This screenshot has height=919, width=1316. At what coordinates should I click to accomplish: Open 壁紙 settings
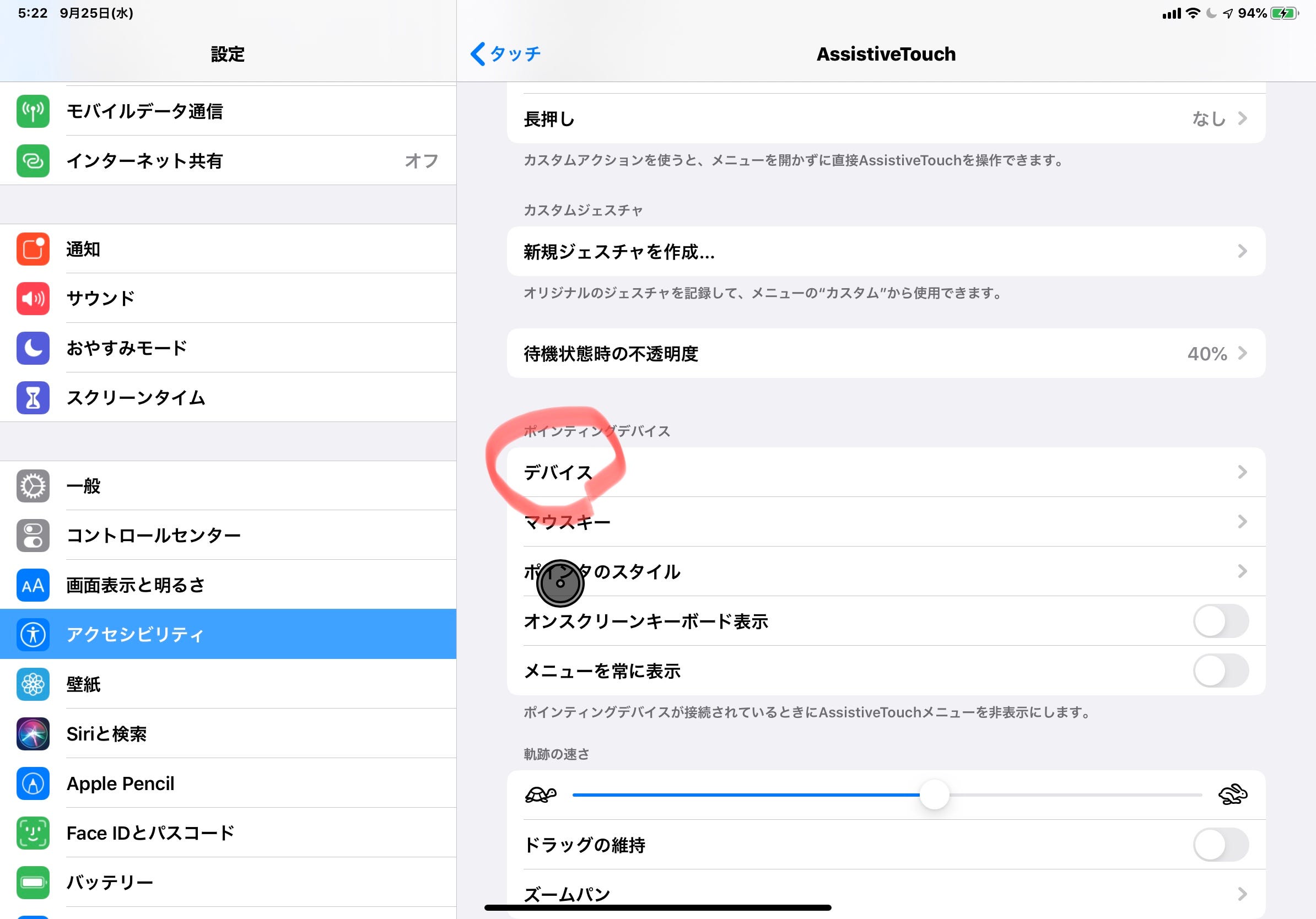coord(228,684)
